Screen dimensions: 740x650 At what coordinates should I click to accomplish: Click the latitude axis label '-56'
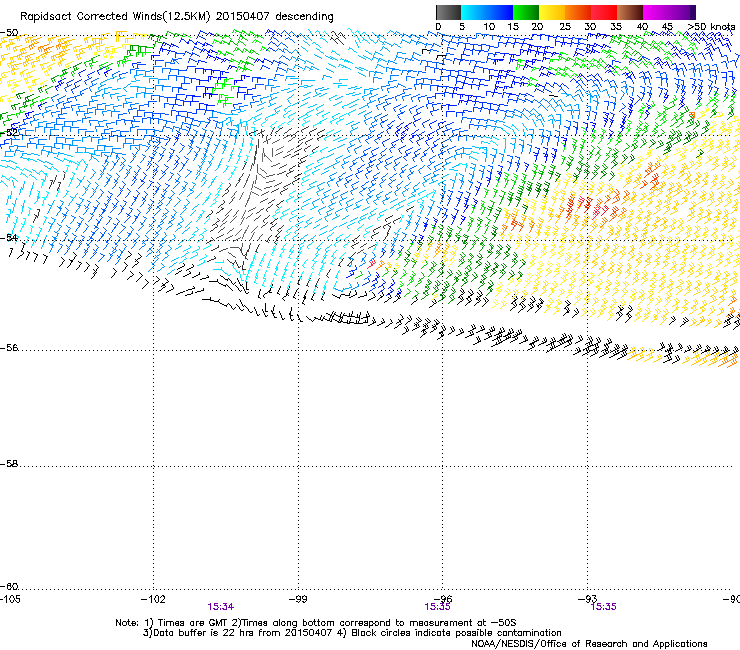coord(9,348)
